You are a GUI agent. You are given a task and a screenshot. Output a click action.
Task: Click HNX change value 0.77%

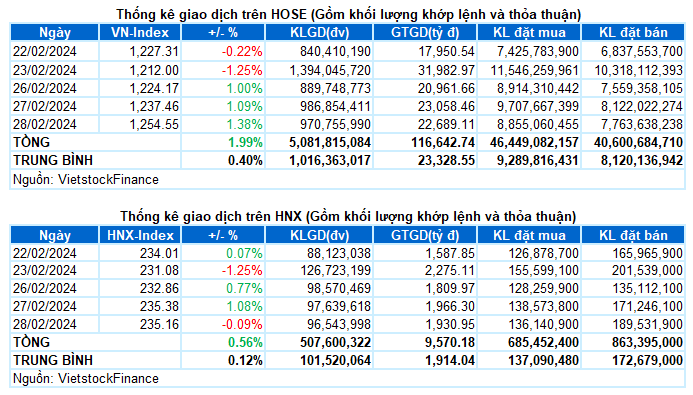[244, 289]
